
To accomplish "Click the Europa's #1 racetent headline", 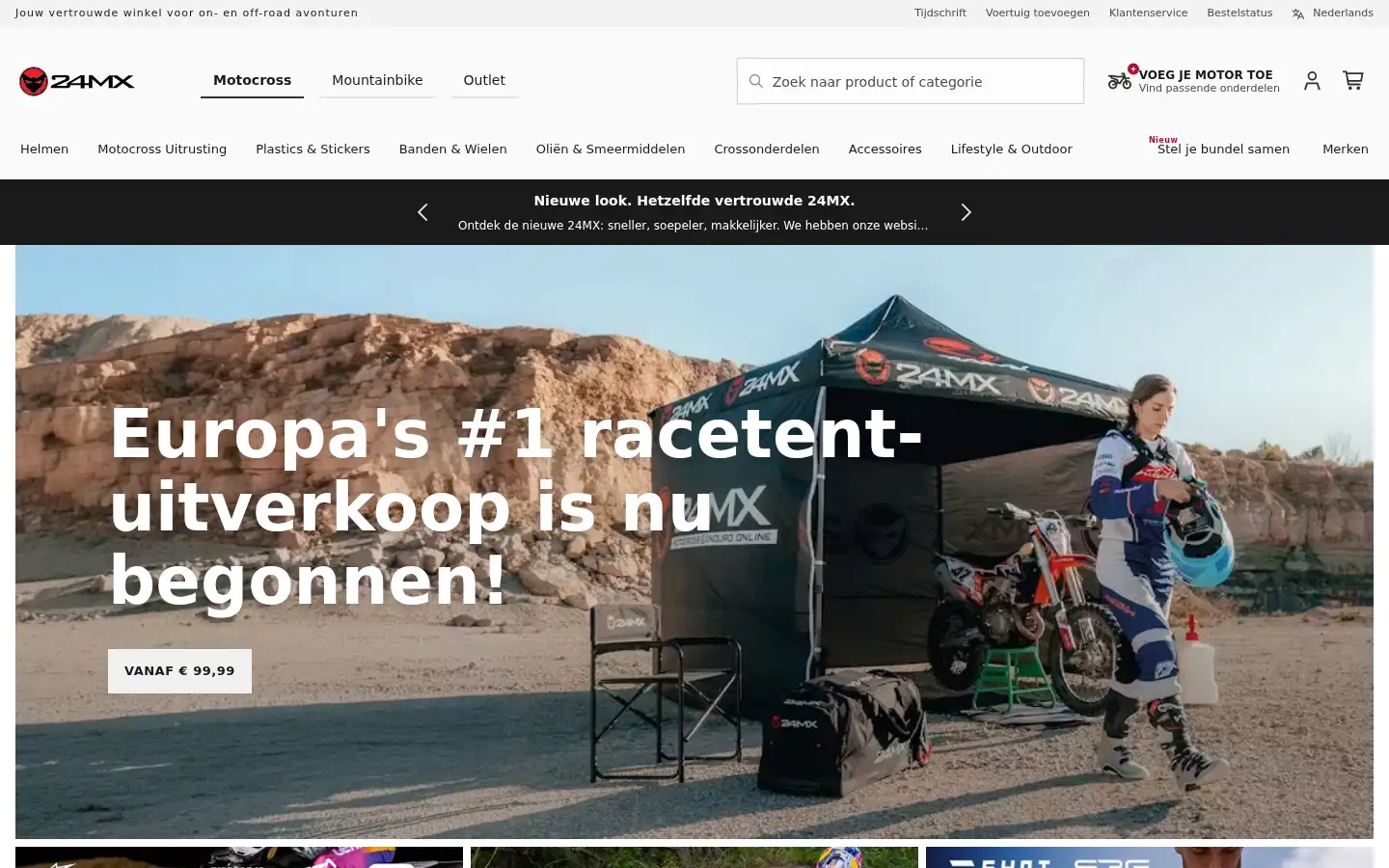I will 516,507.
